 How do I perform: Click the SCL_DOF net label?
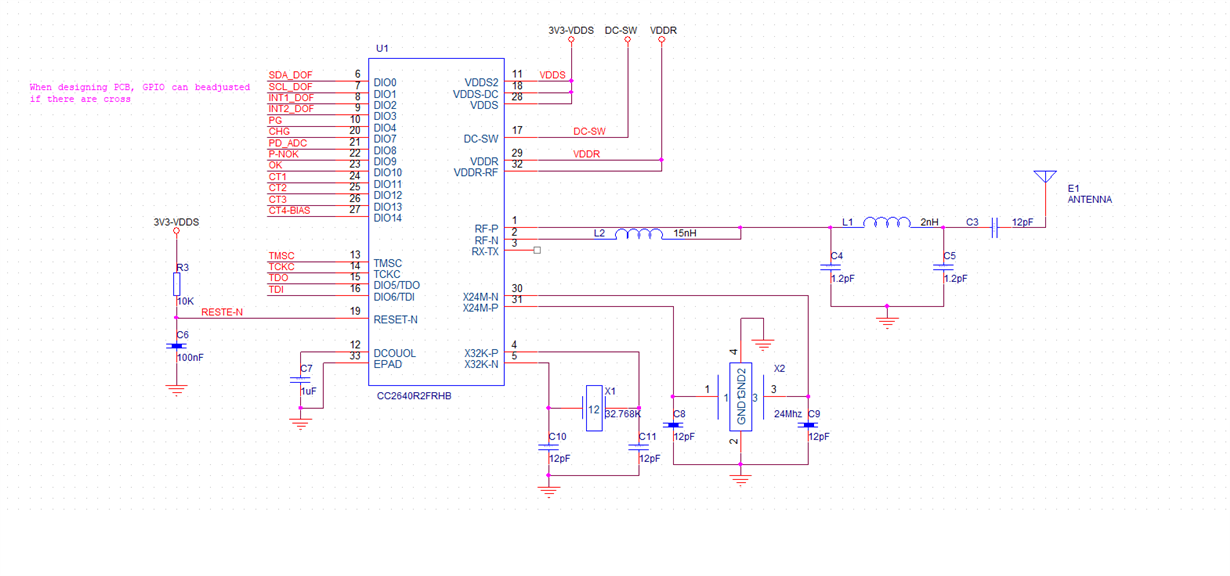click(x=290, y=87)
